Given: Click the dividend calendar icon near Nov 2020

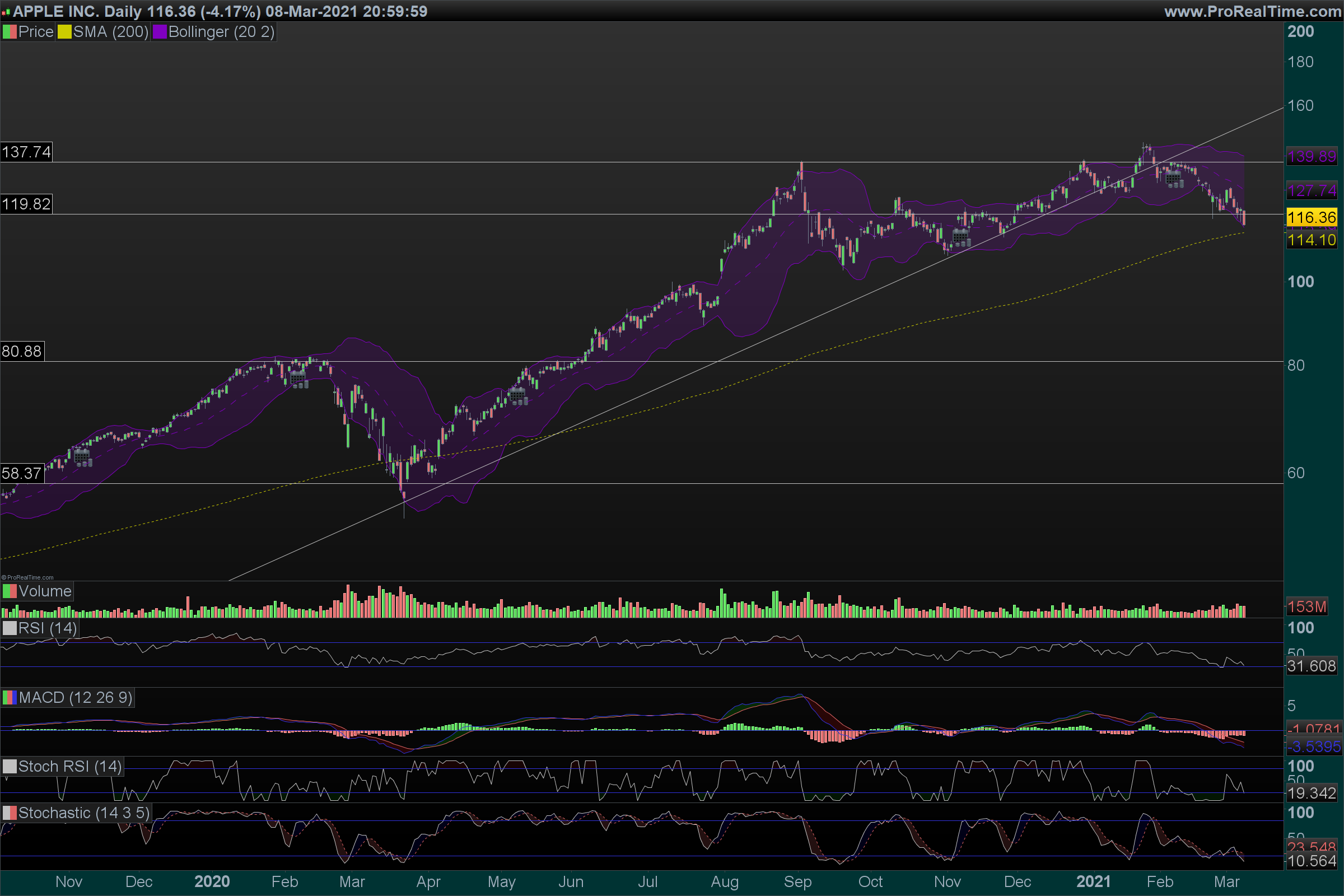Looking at the screenshot, I should (x=961, y=237).
